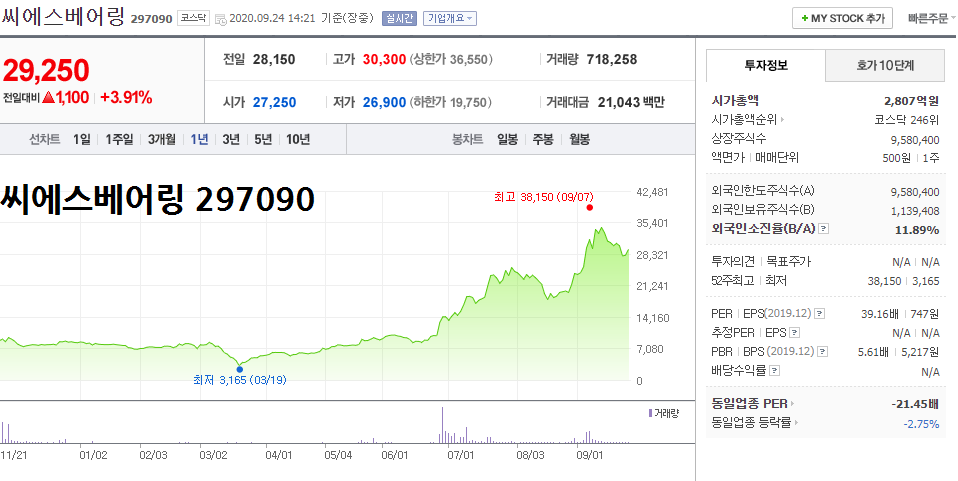Click help icon next to PBR BPS(2019.12)
Image resolution: width=958 pixels, height=481 pixels.
823,352
